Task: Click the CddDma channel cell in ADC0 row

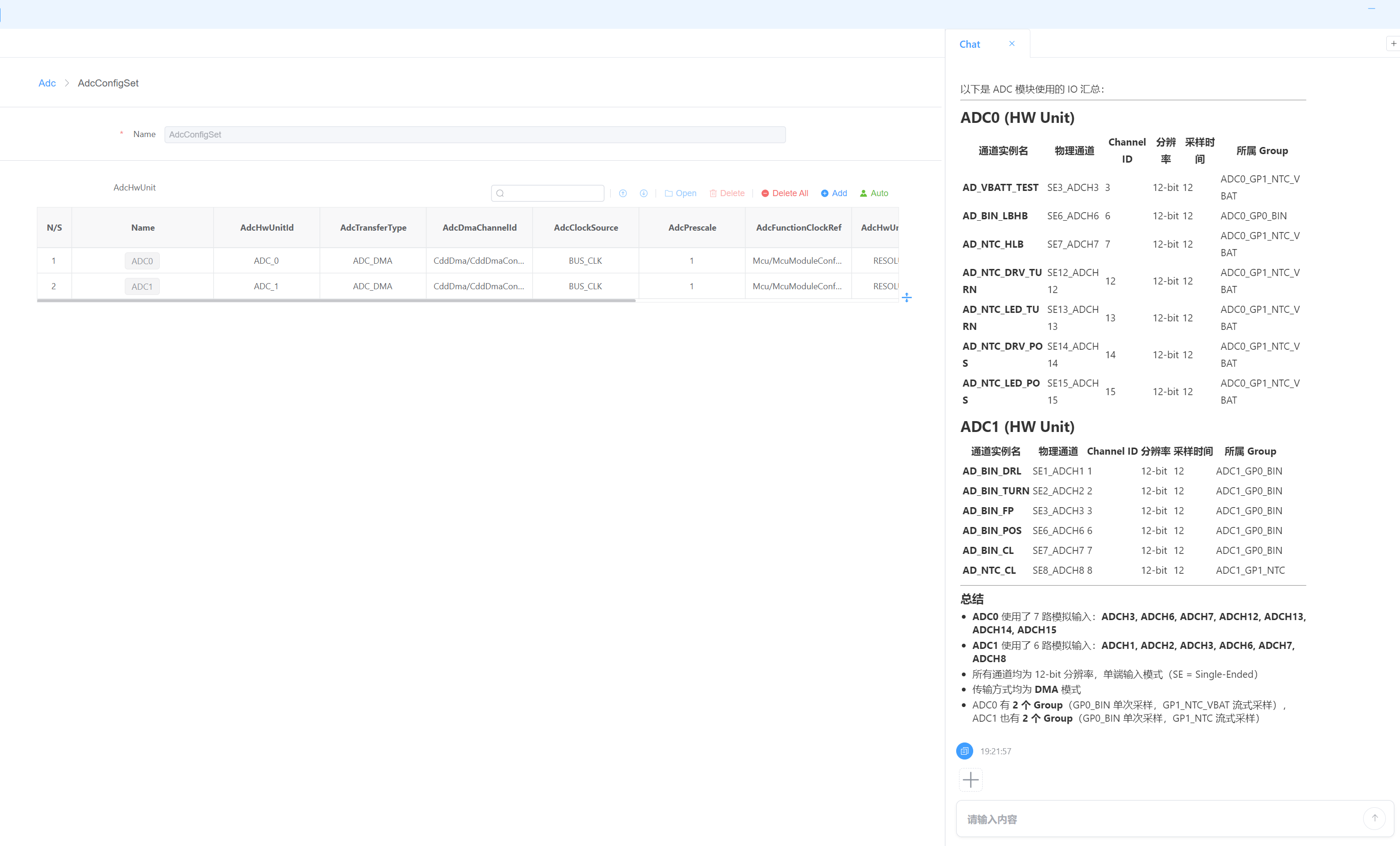Action: point(478,261)
